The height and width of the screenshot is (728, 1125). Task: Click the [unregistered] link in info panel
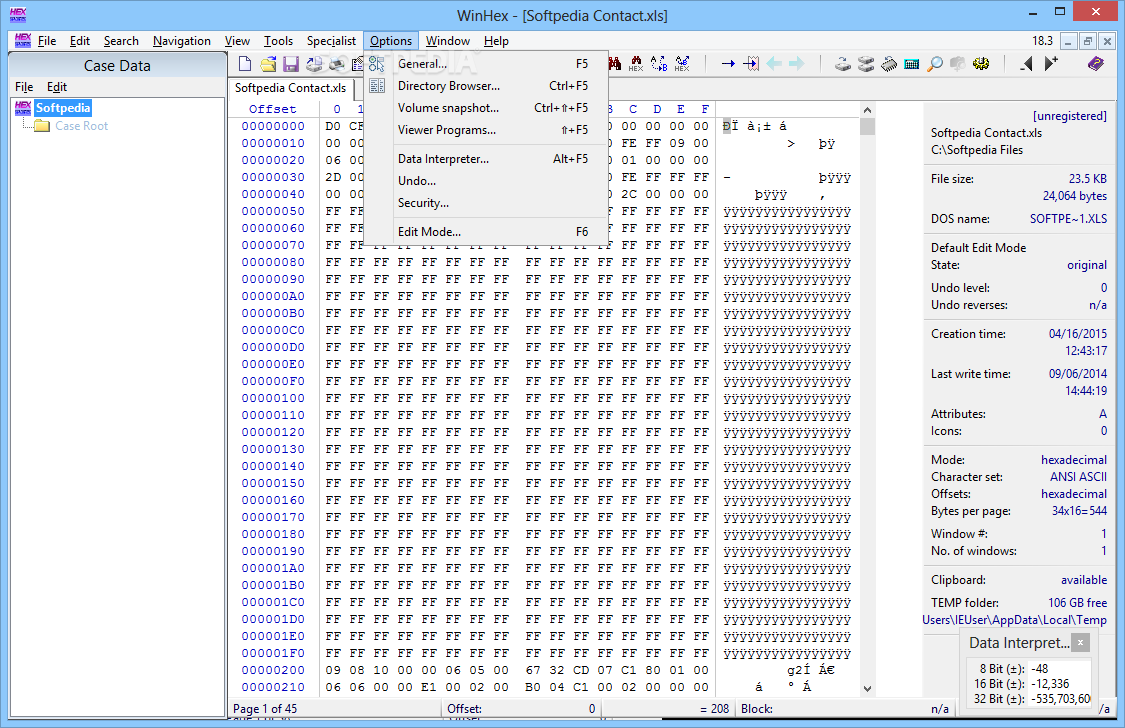(1069, 116)
